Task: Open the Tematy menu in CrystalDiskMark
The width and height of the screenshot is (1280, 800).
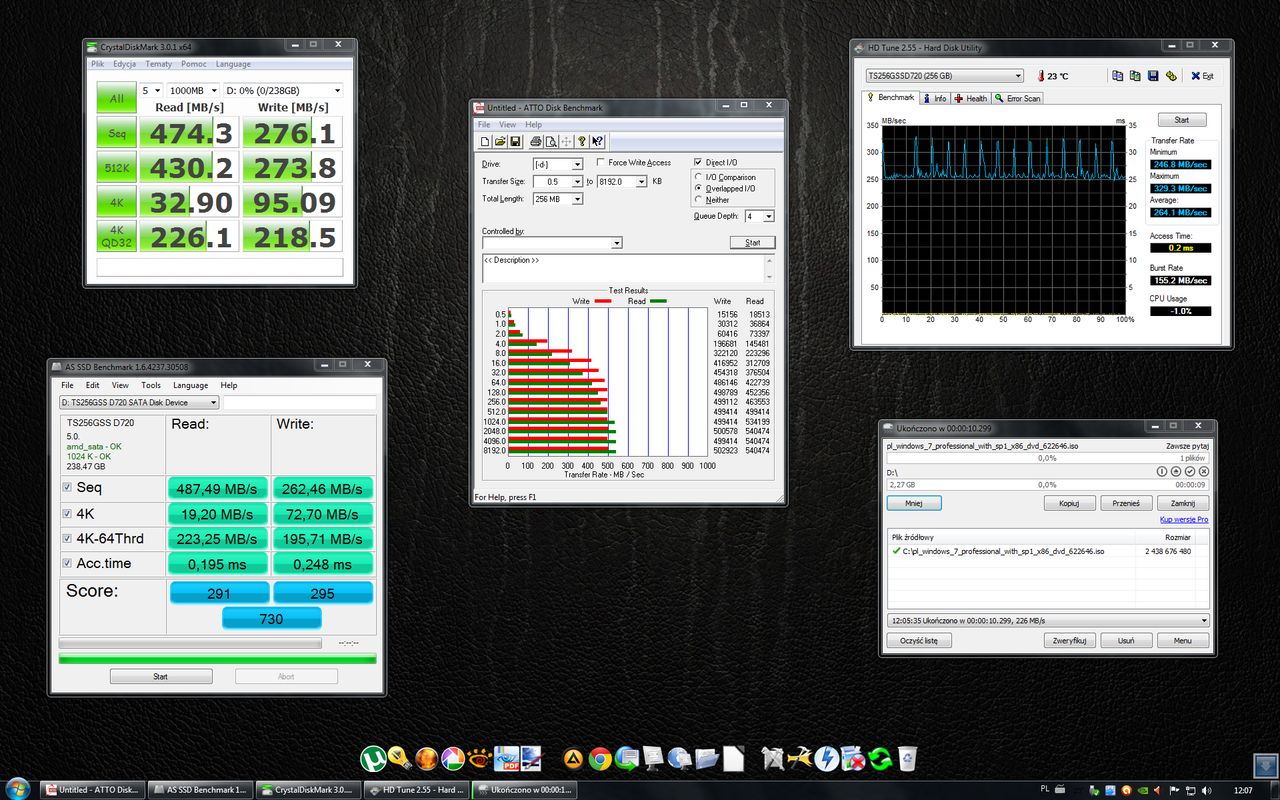Action: click(x=158, y=64)
